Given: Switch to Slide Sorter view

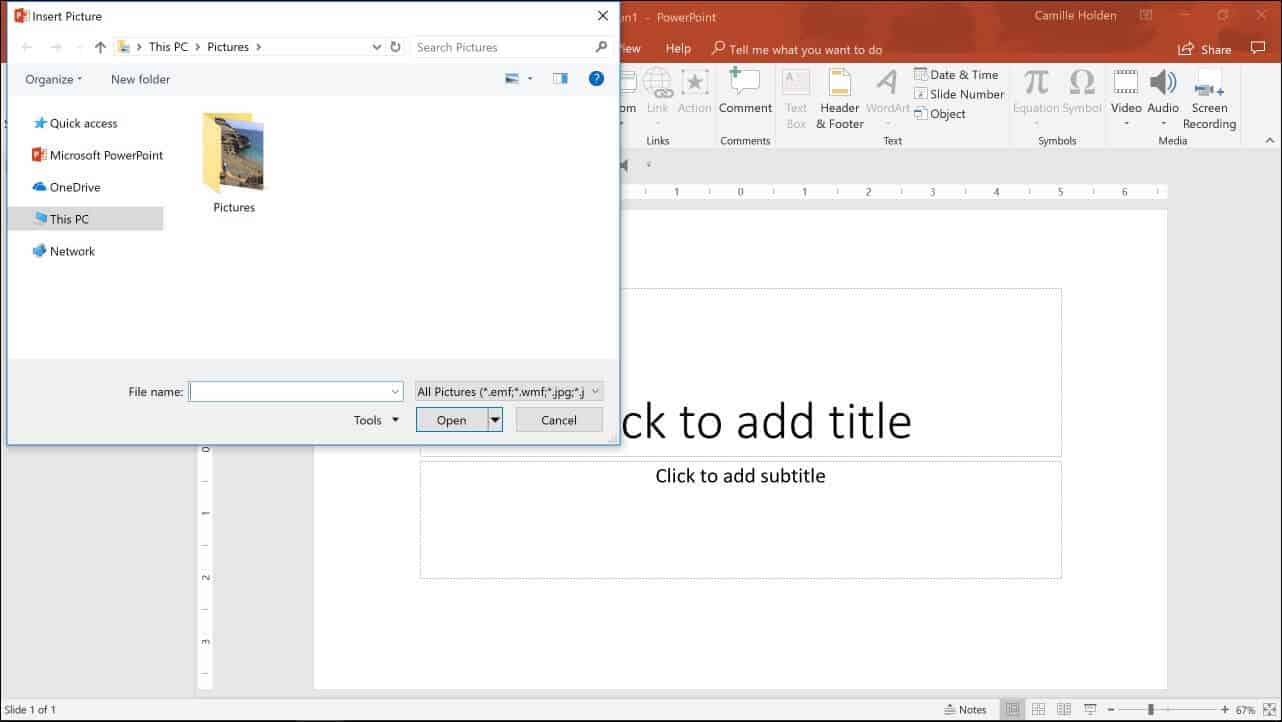Looking at the screenshot, I should point(1039,710).
